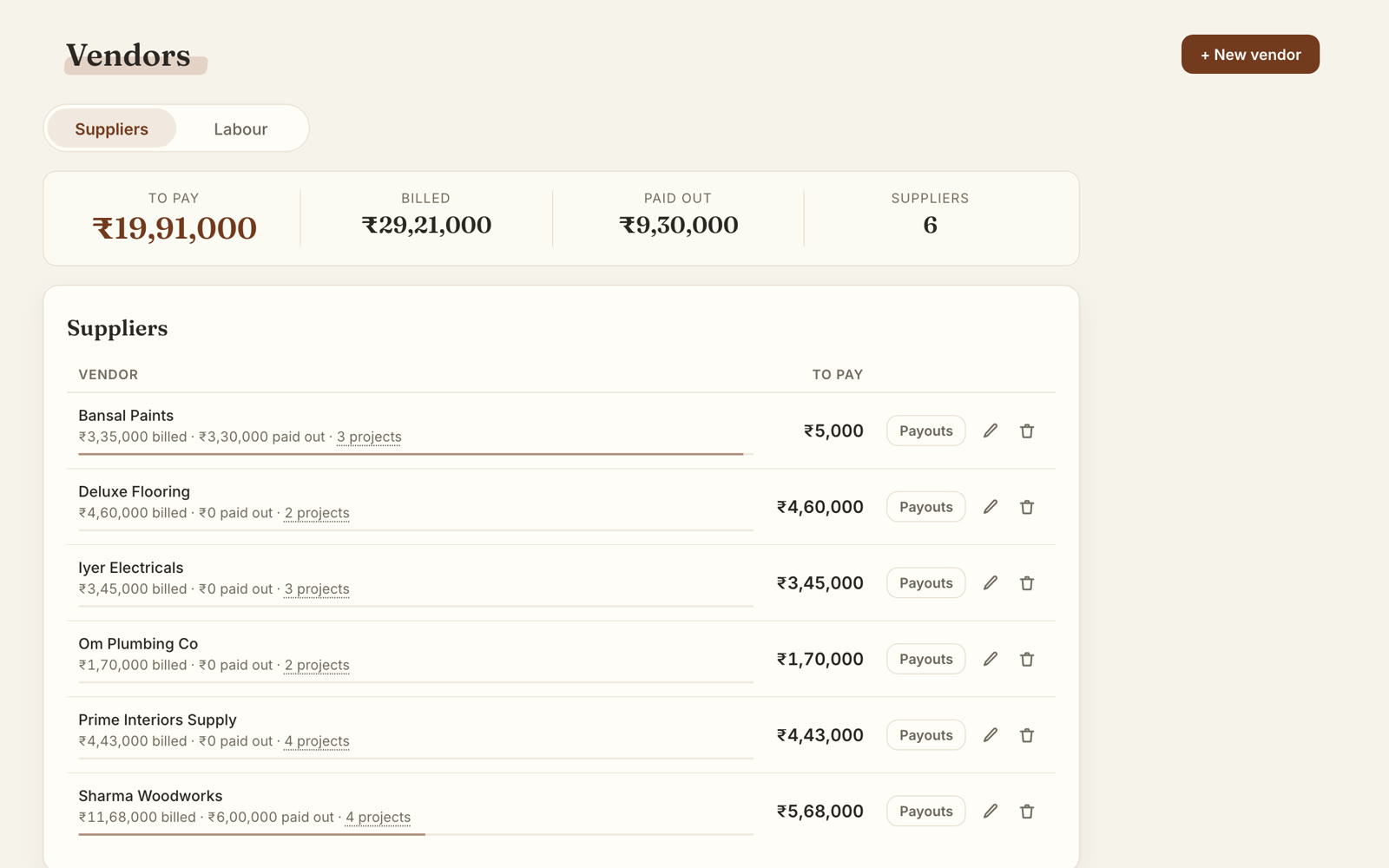Open Om Plumbing Co 2 projects link
Screen dimensions: 1389x868
[317, 665]
